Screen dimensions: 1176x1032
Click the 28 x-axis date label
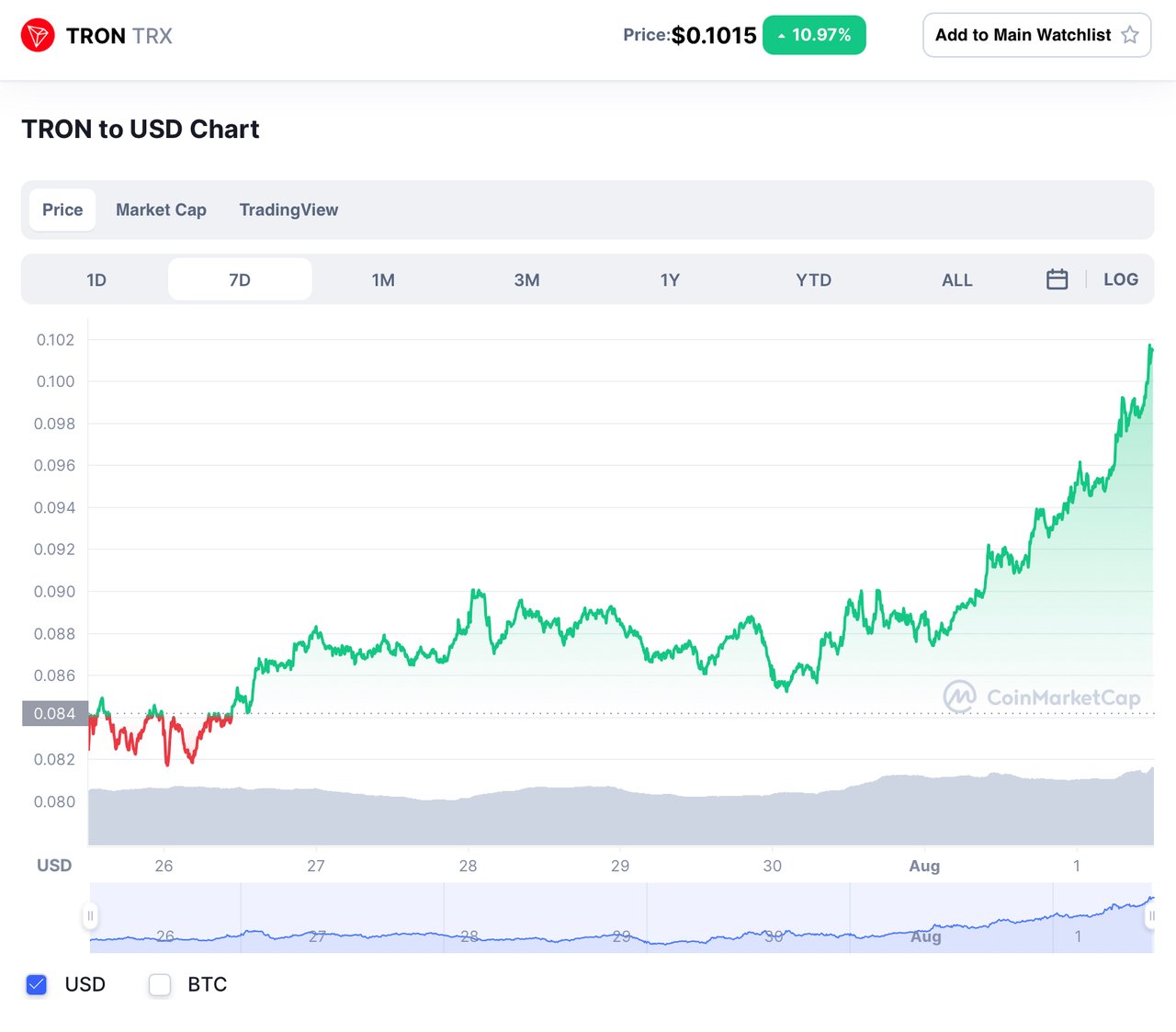pos(468,866)
